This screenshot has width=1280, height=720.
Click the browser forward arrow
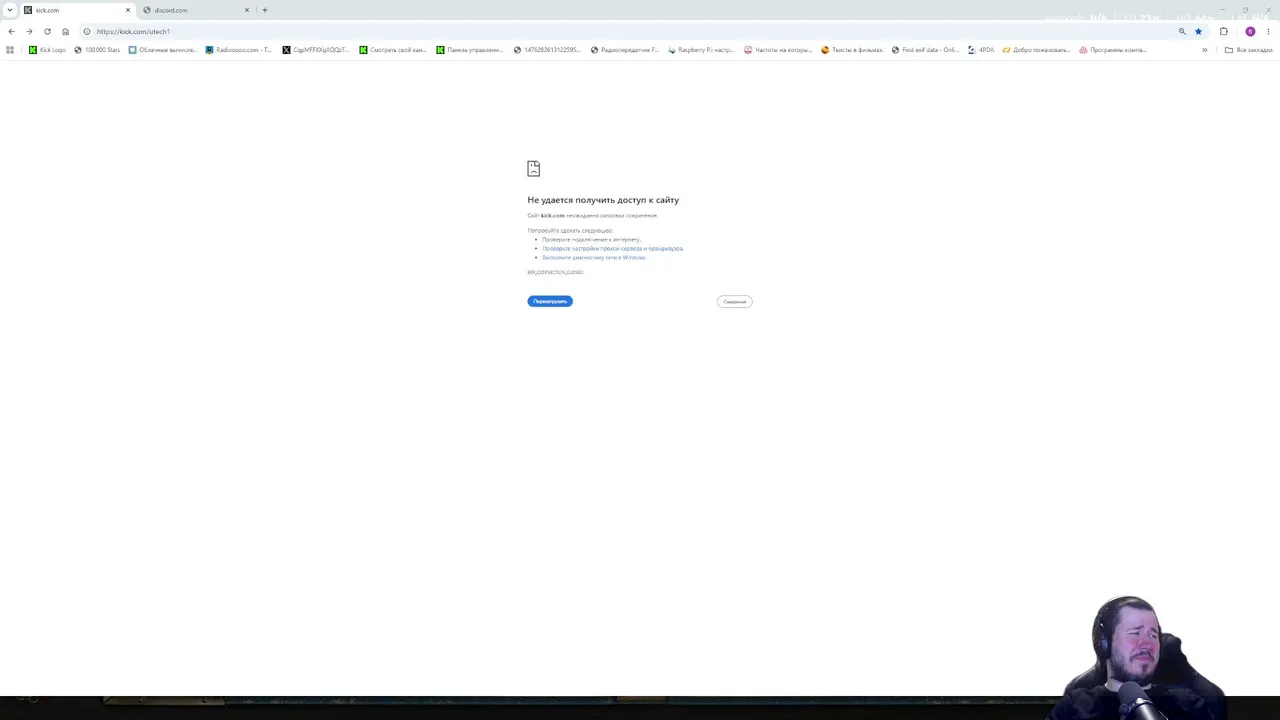coord(29,31)
